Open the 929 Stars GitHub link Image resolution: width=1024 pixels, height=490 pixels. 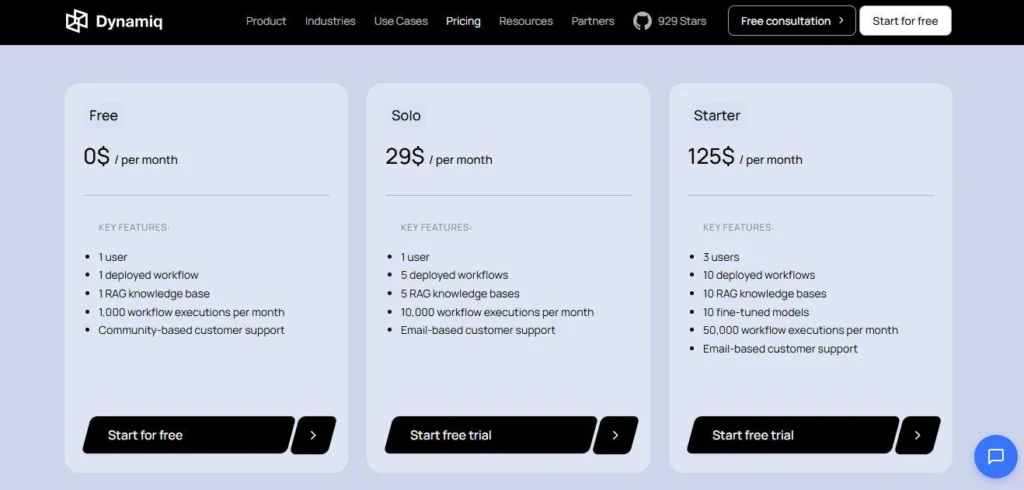coord(682,21)
